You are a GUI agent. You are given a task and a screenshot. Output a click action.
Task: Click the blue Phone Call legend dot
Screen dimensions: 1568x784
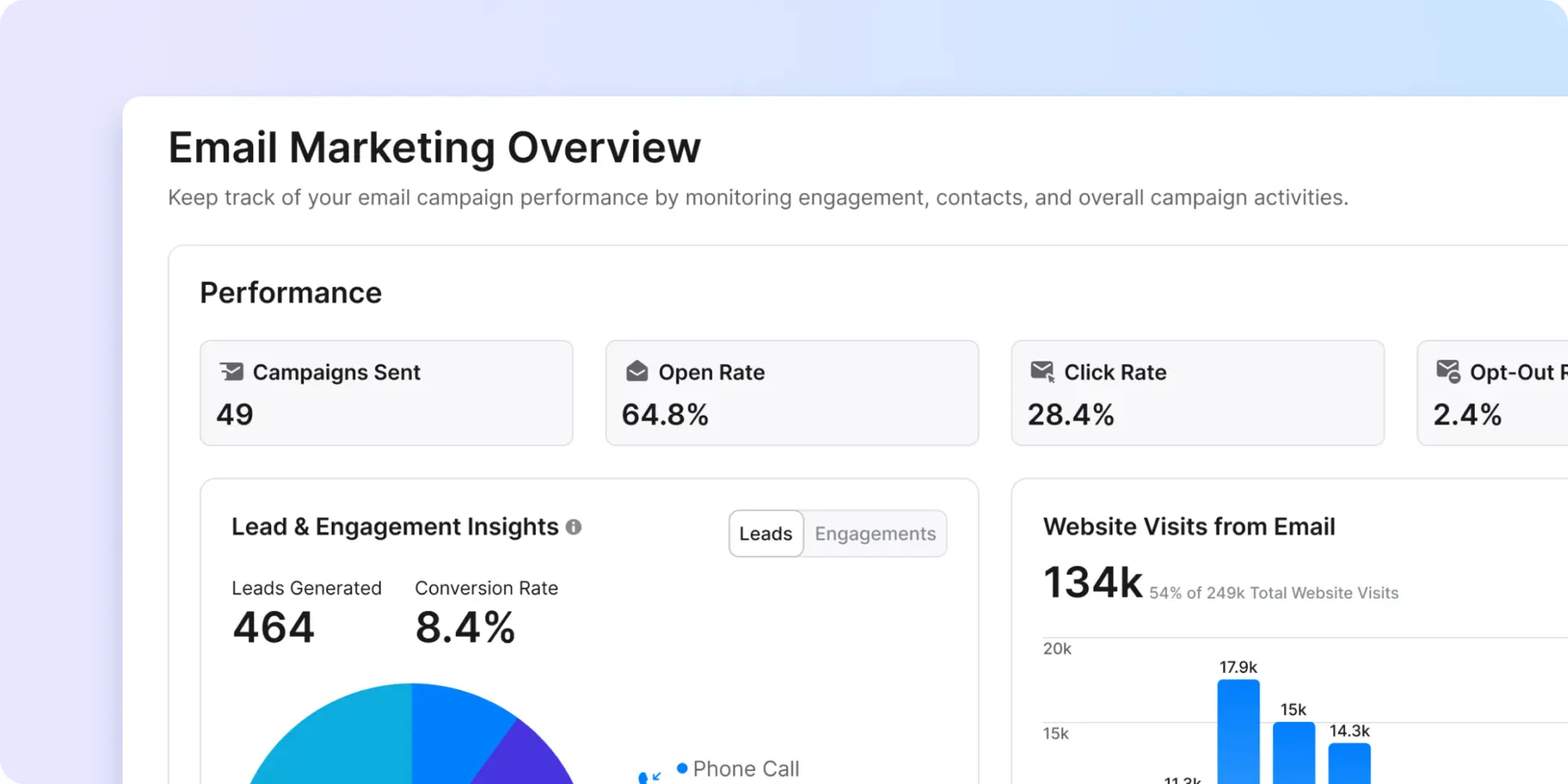point(682,768)
